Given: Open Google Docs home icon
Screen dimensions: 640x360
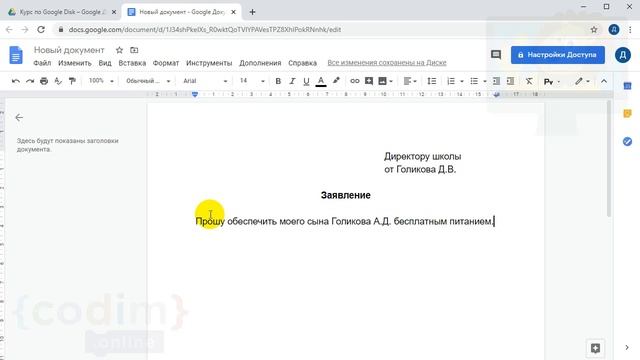Looking at the screenshot, I should click(x=16, y=55).
